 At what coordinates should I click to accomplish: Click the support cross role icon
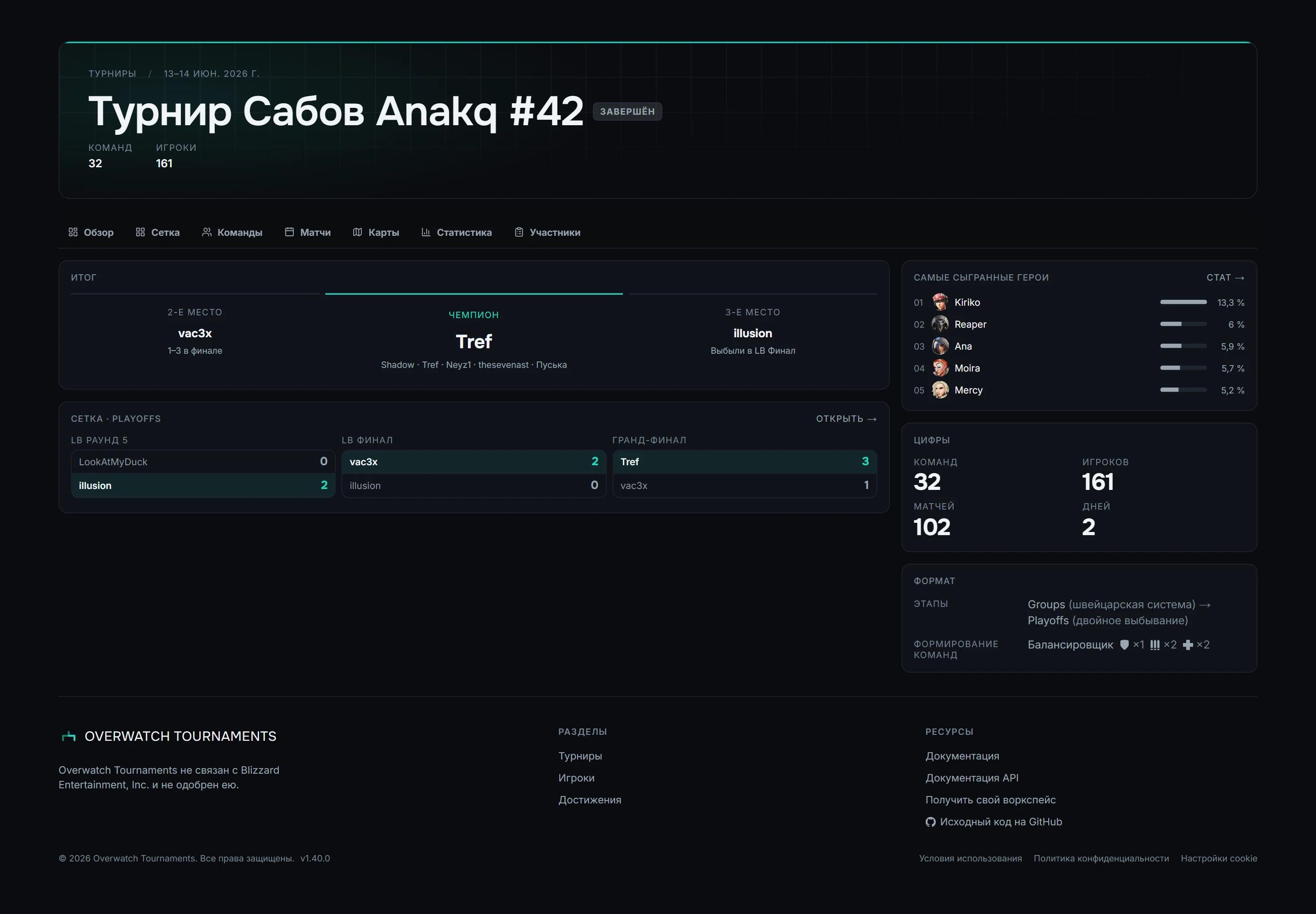coord(1188,645)
